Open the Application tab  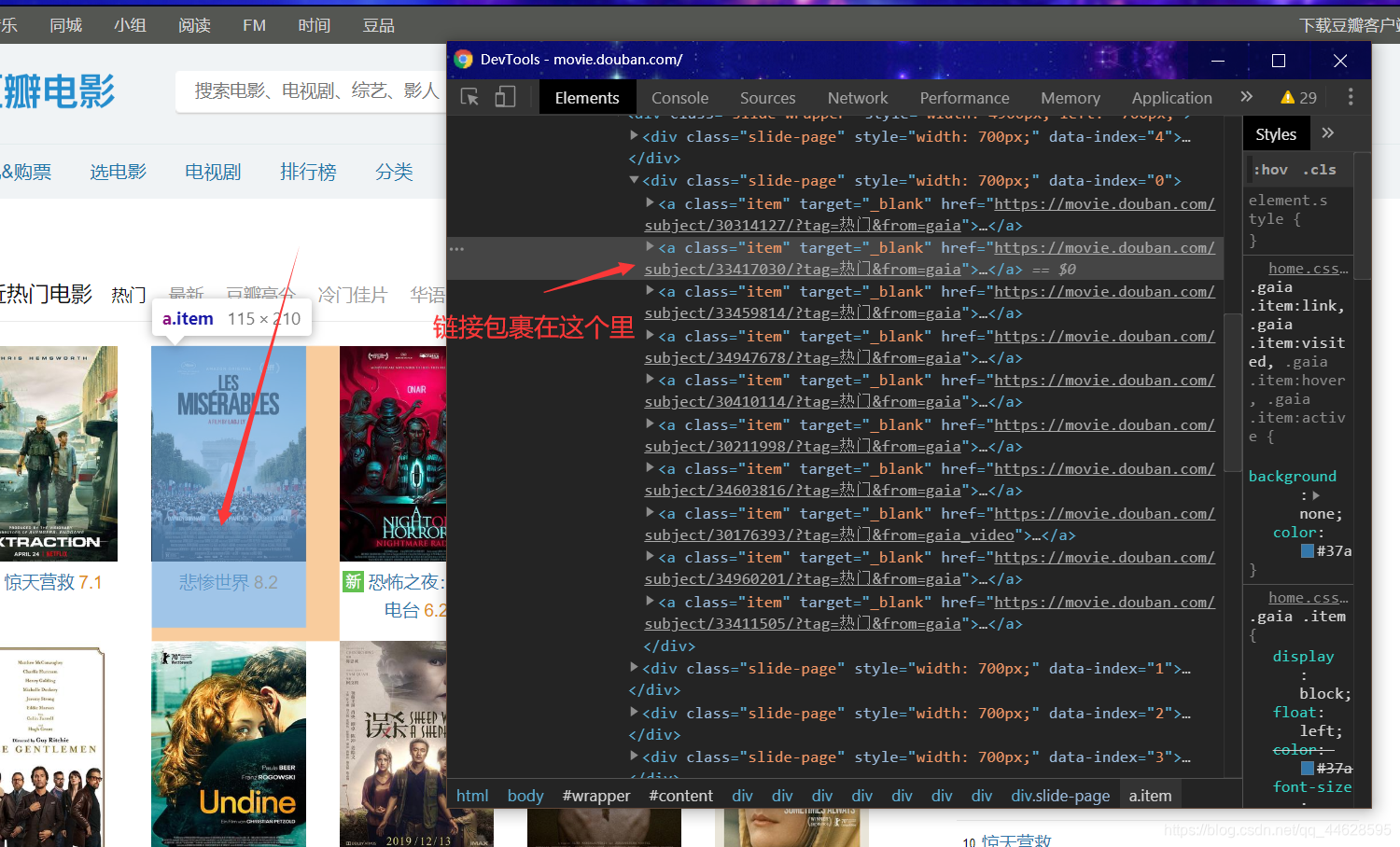[x=1171, y=97]
